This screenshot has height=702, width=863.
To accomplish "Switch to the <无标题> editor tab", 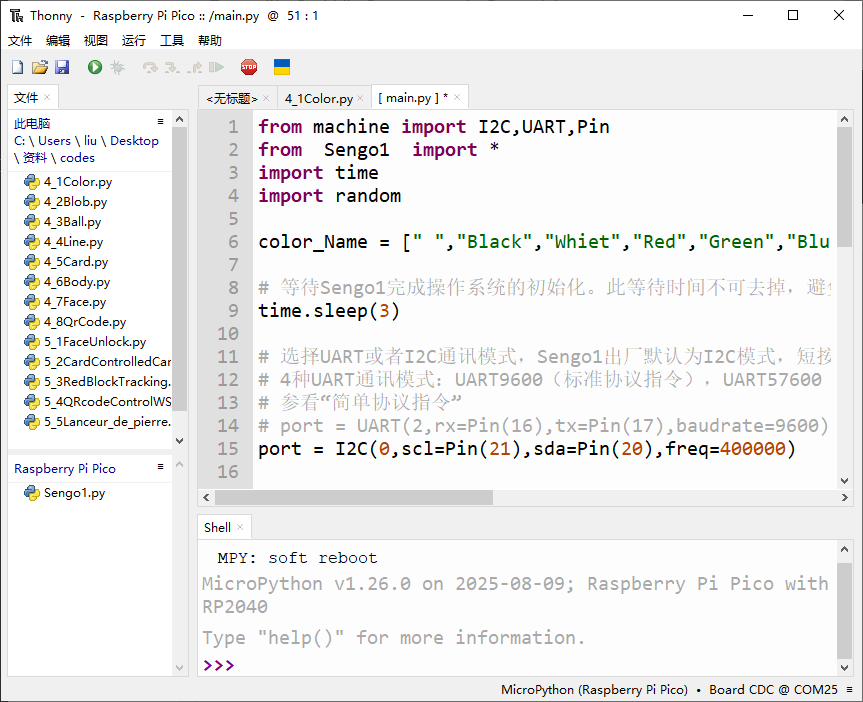I will pos(232,99).
